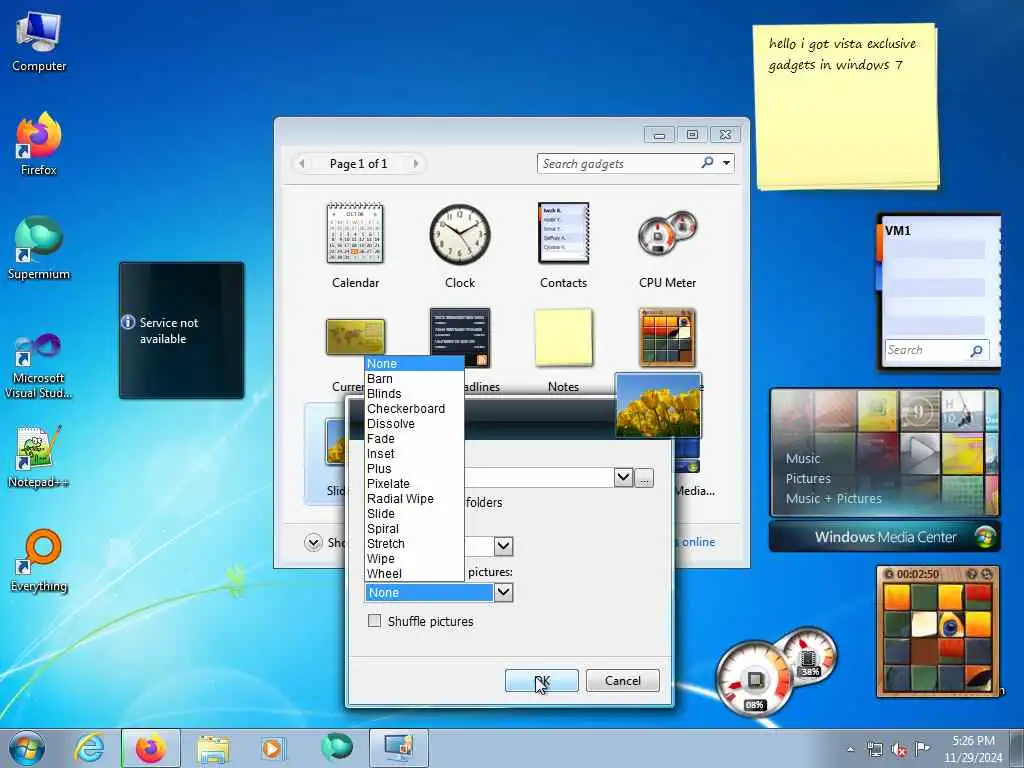Click the browse folder ellipsis button
The image size is (1024, 768).
[645, 477]
